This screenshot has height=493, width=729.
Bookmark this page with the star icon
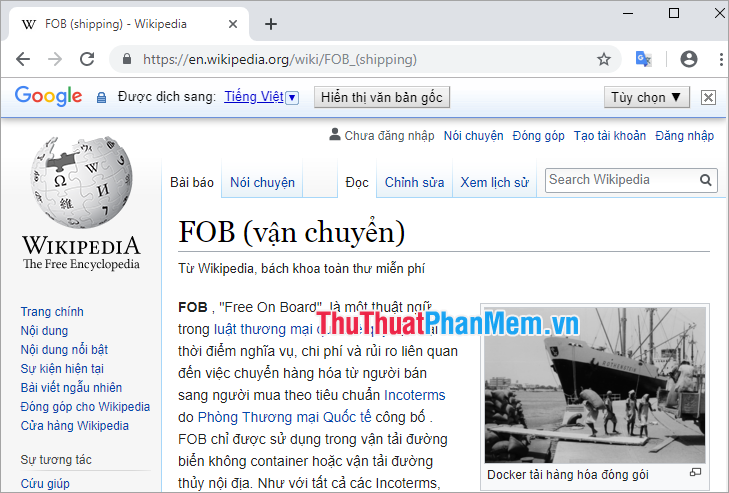(603, 59)
